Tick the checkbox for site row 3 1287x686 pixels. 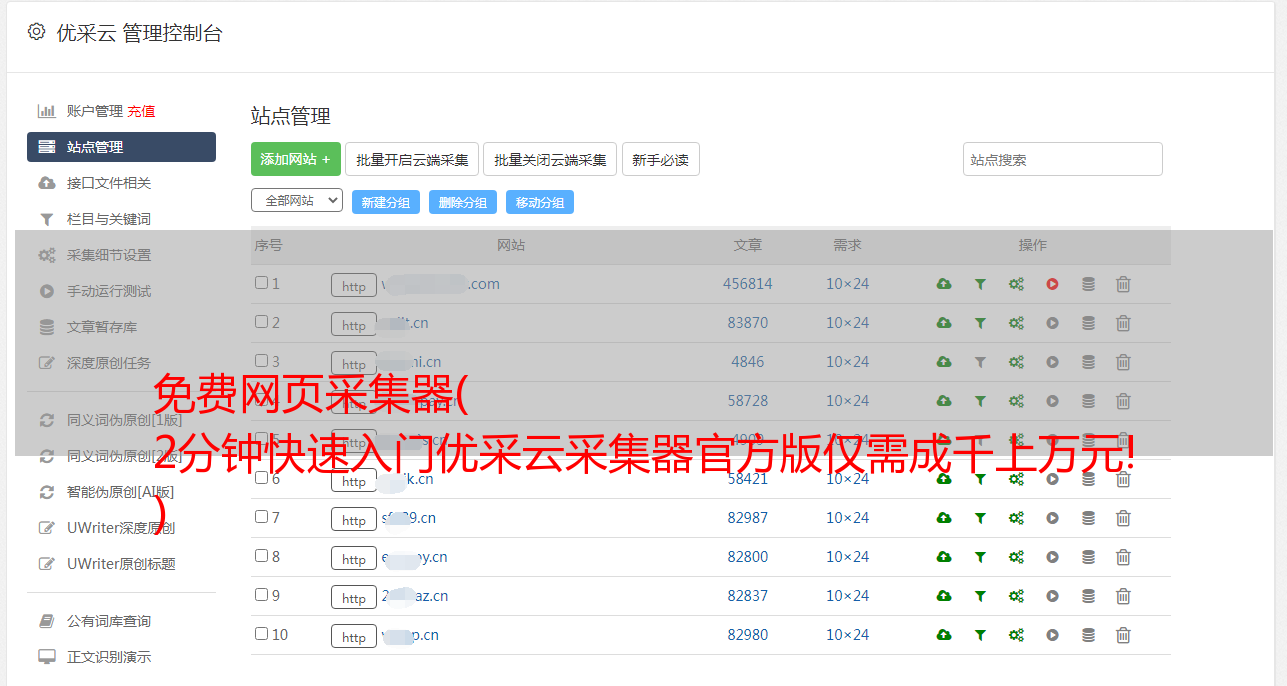click(261, 361)
